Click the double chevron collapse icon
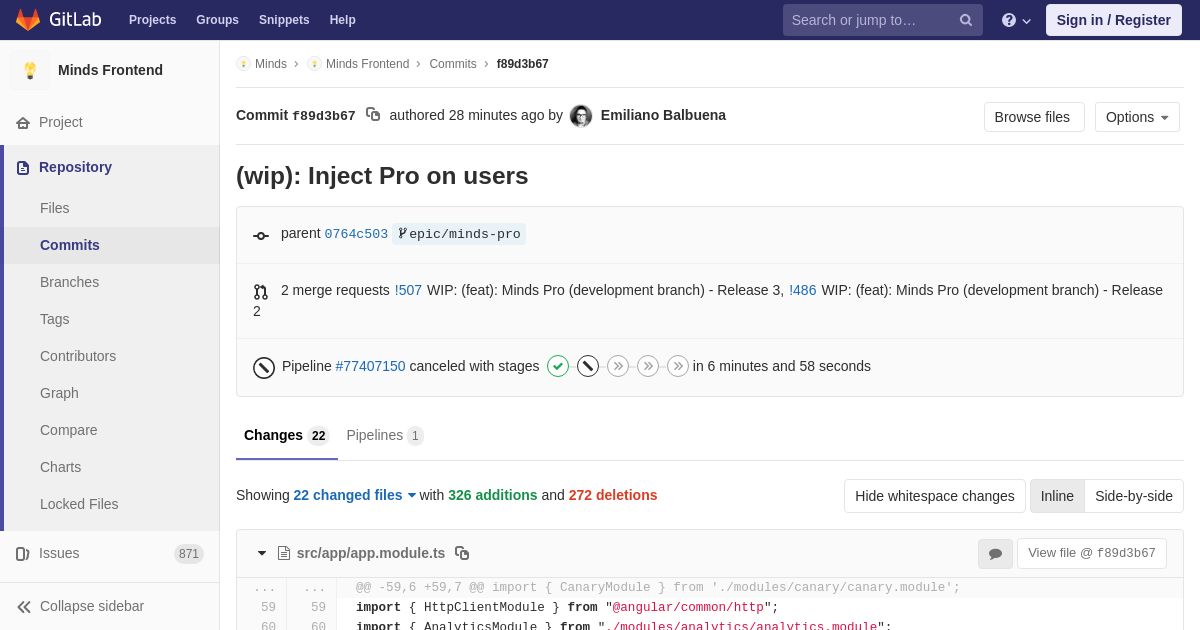The image size is (1200, 630). (x=24, y=607)
